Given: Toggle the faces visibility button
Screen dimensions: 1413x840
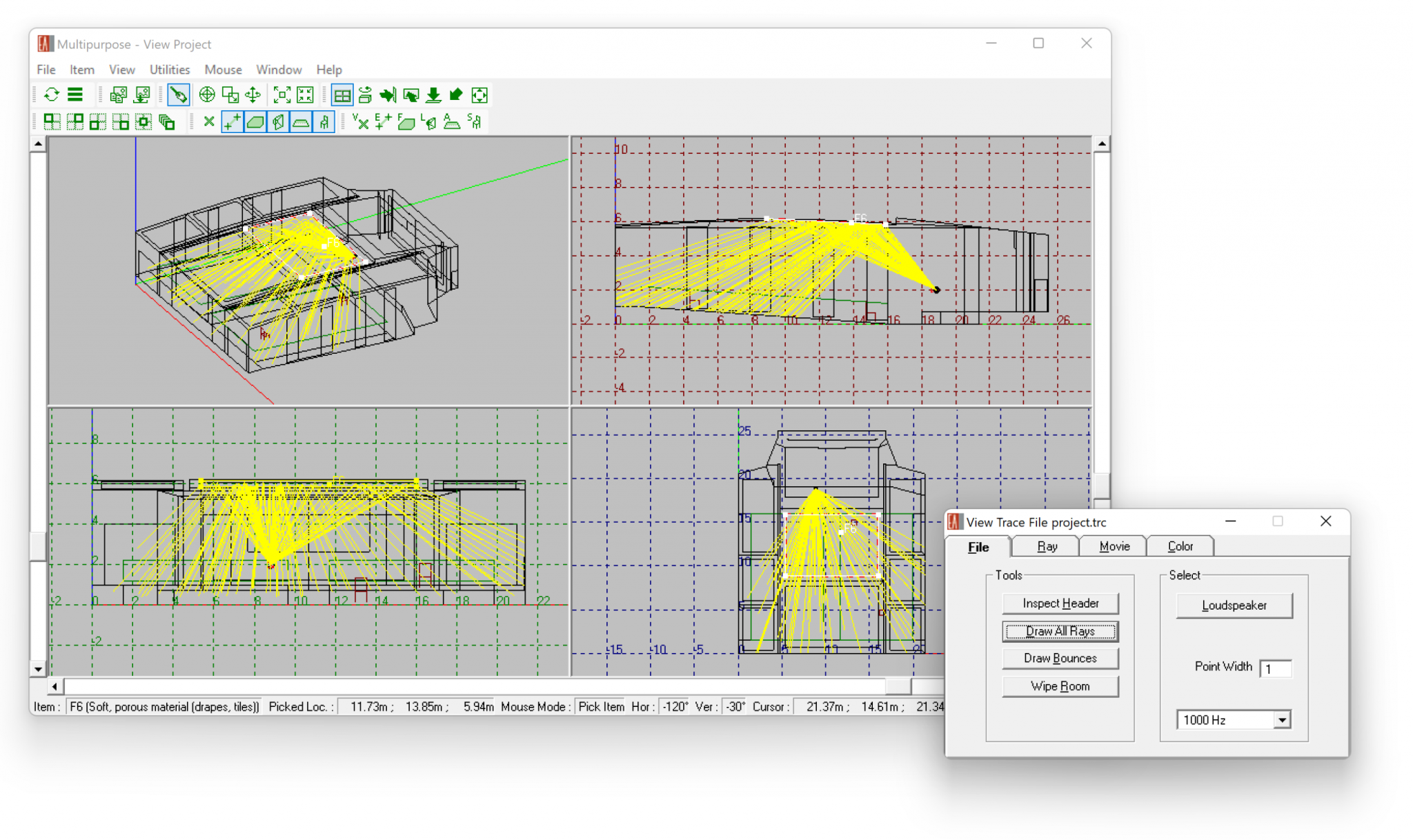Looking at the screenshot, I should 255,122.
